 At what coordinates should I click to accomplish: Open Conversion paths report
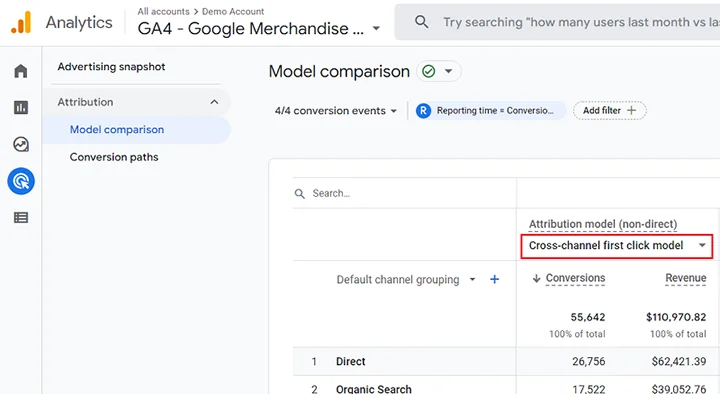click(114, 157)
